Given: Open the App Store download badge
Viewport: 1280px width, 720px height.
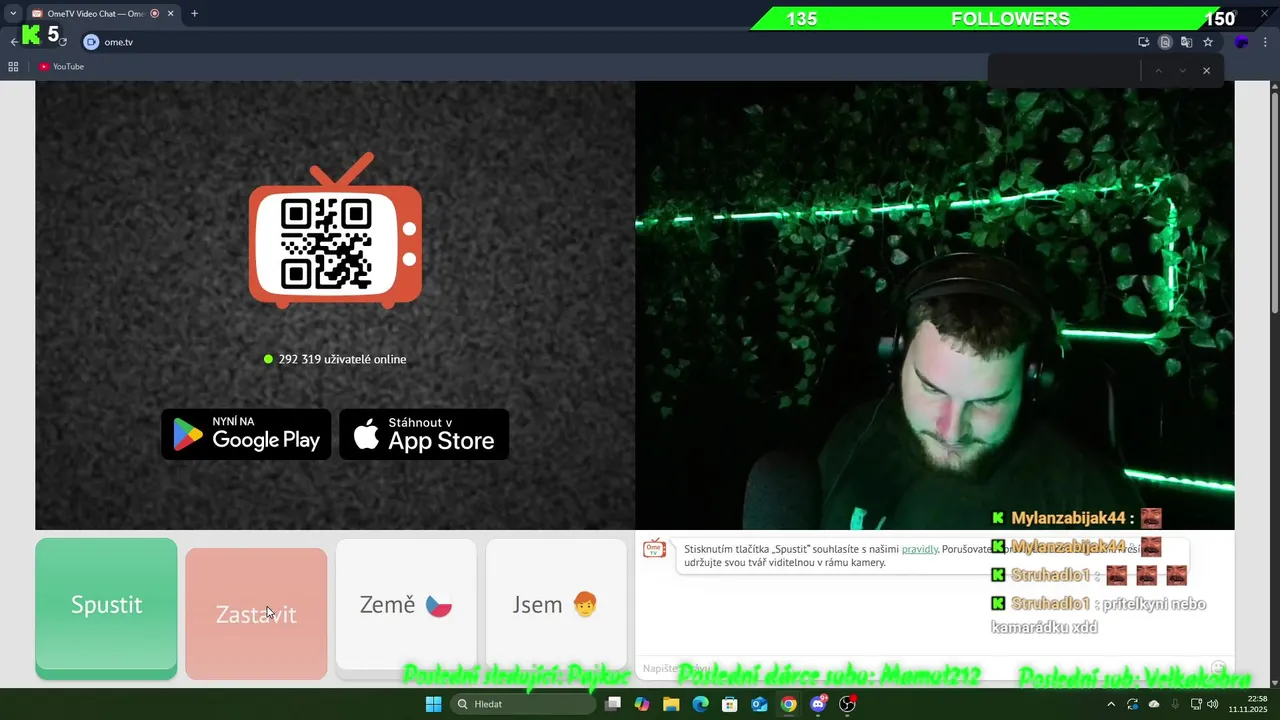Looking at the screenshot, I should (x=424, y=434).
